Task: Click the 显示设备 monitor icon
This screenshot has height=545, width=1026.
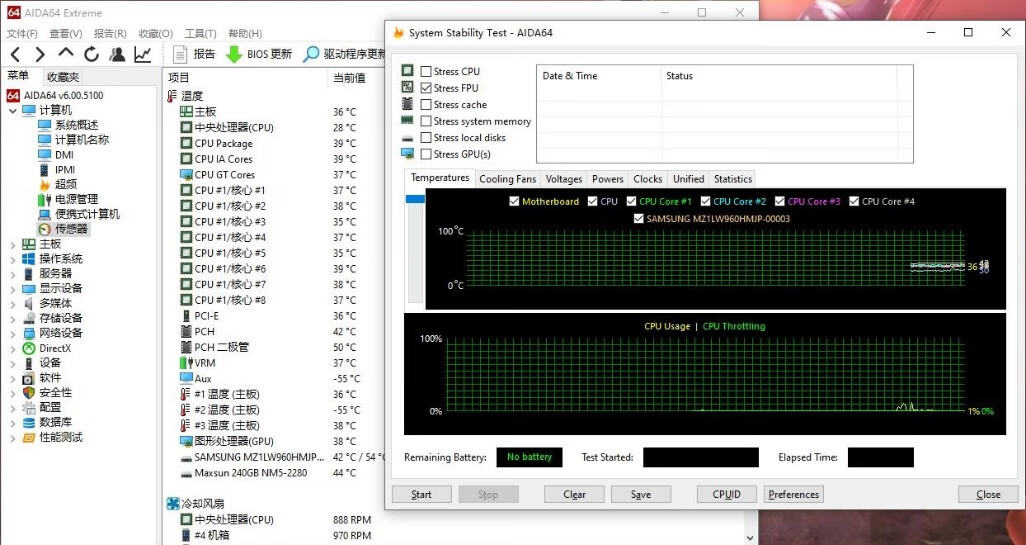Action: click(28, 289)
